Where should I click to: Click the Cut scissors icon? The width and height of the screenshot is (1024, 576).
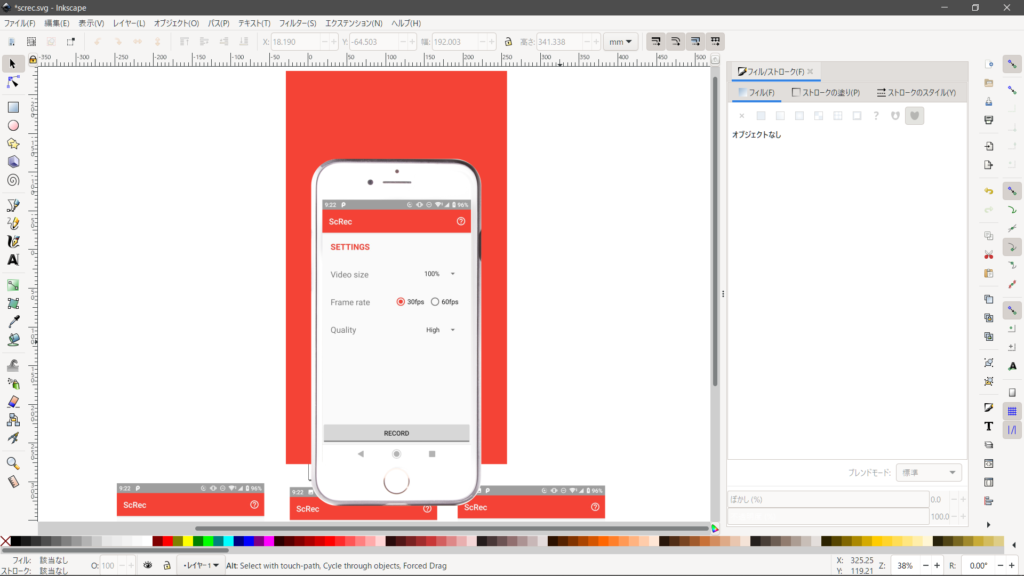[989, 254]
